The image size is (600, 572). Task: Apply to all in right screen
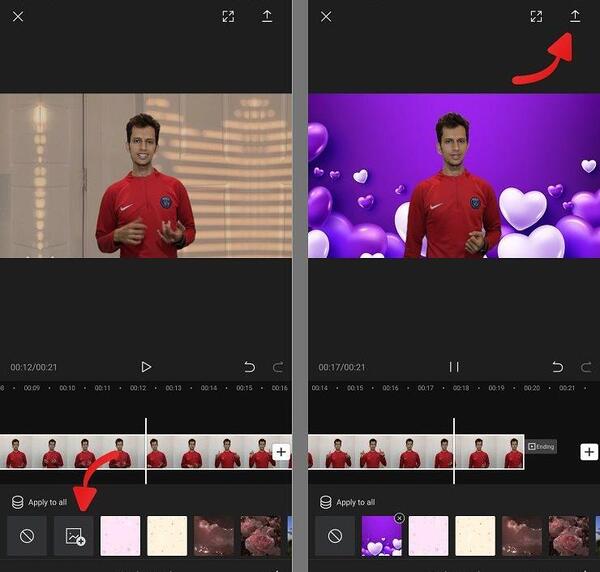(347, 502)
